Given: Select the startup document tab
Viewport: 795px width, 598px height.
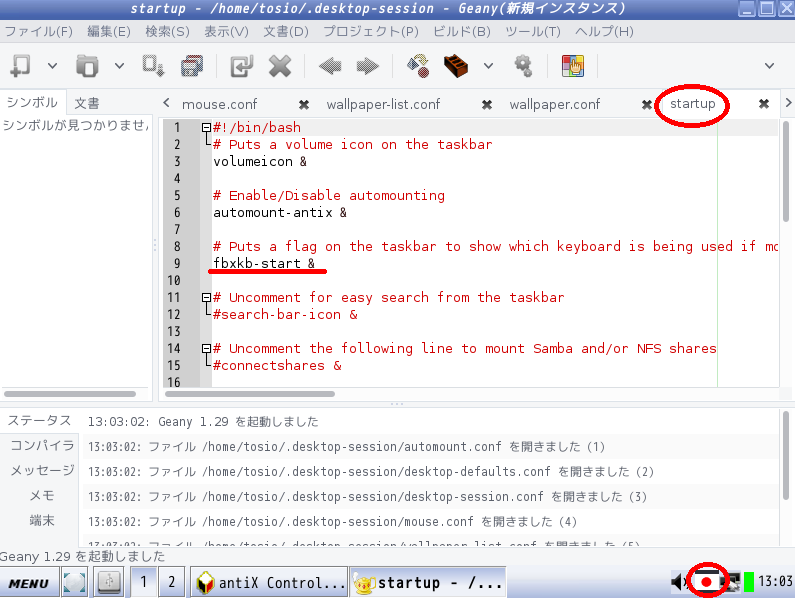Looking at the screenshot, I should click(x=693, y=104).
